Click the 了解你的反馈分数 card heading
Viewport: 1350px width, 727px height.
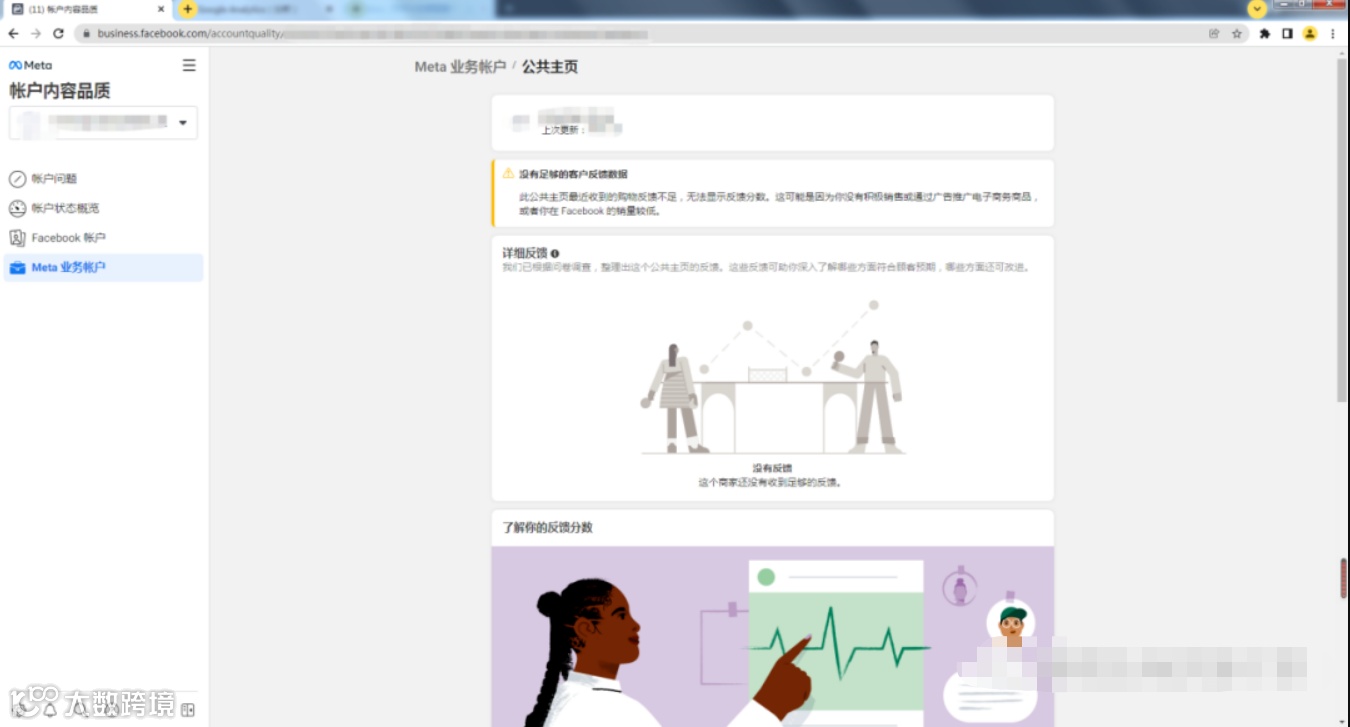[547, 527]
